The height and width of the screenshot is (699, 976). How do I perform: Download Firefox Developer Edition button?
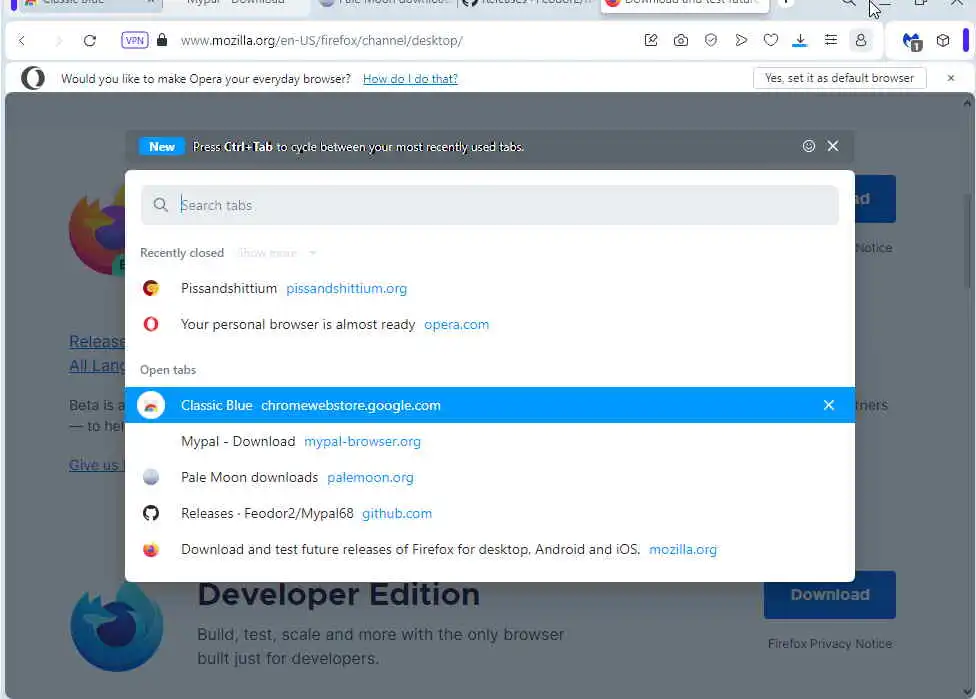point(829,594)
